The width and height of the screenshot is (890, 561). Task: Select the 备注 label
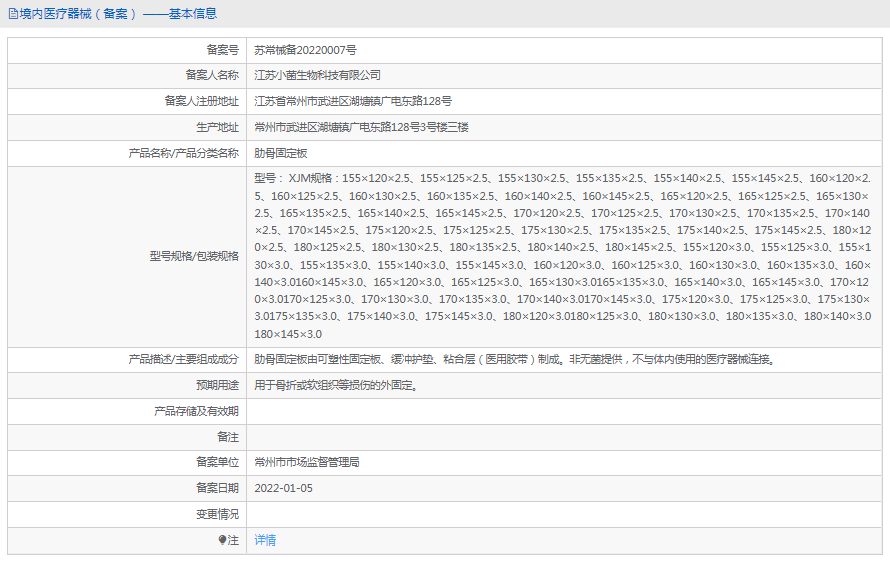(228, 437)
